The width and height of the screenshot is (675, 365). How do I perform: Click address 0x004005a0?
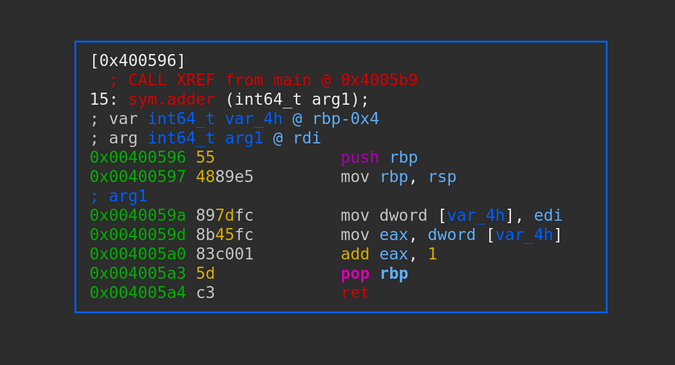[x=138, y=254]
